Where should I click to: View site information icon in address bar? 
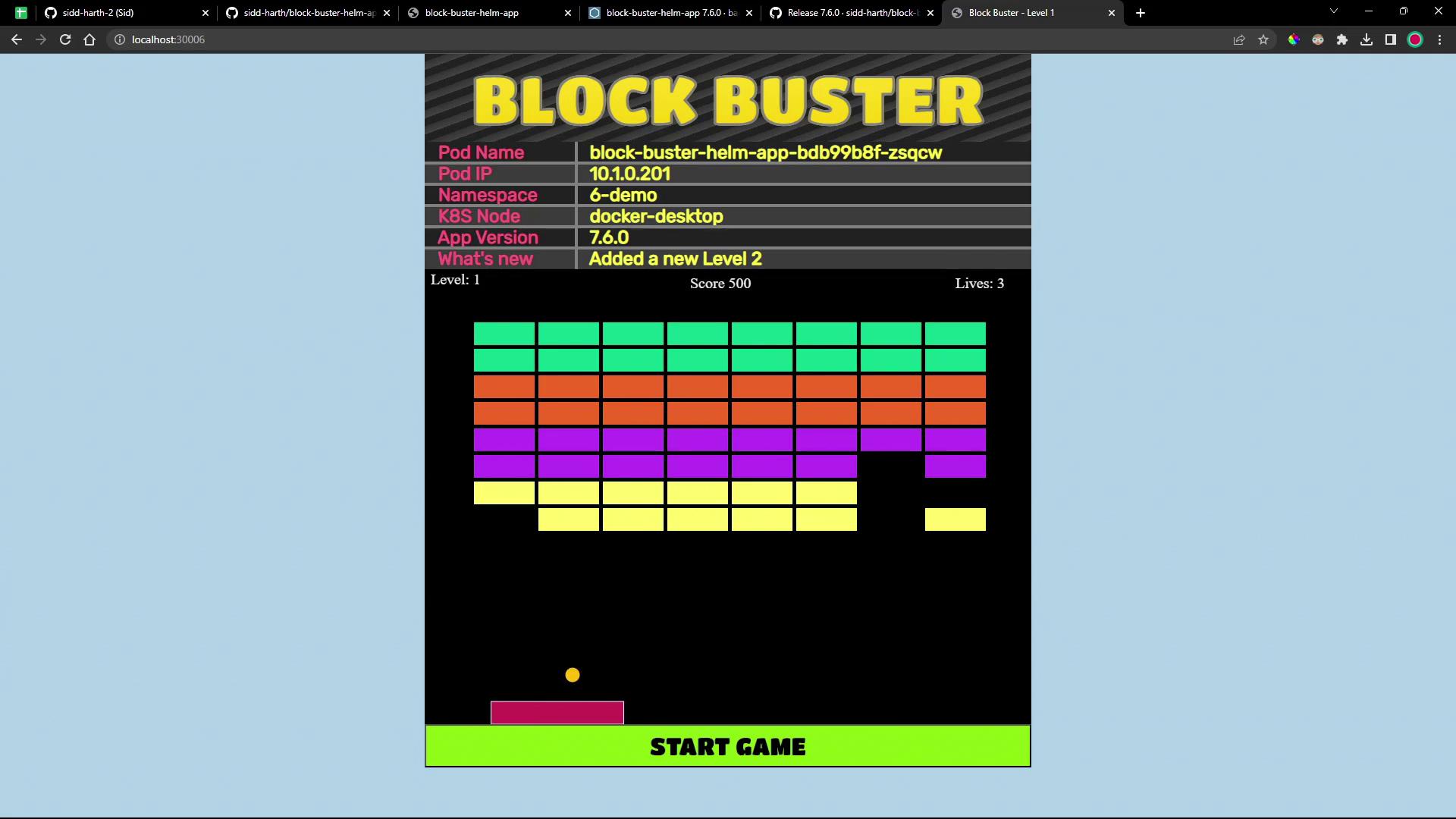(119, 39)
